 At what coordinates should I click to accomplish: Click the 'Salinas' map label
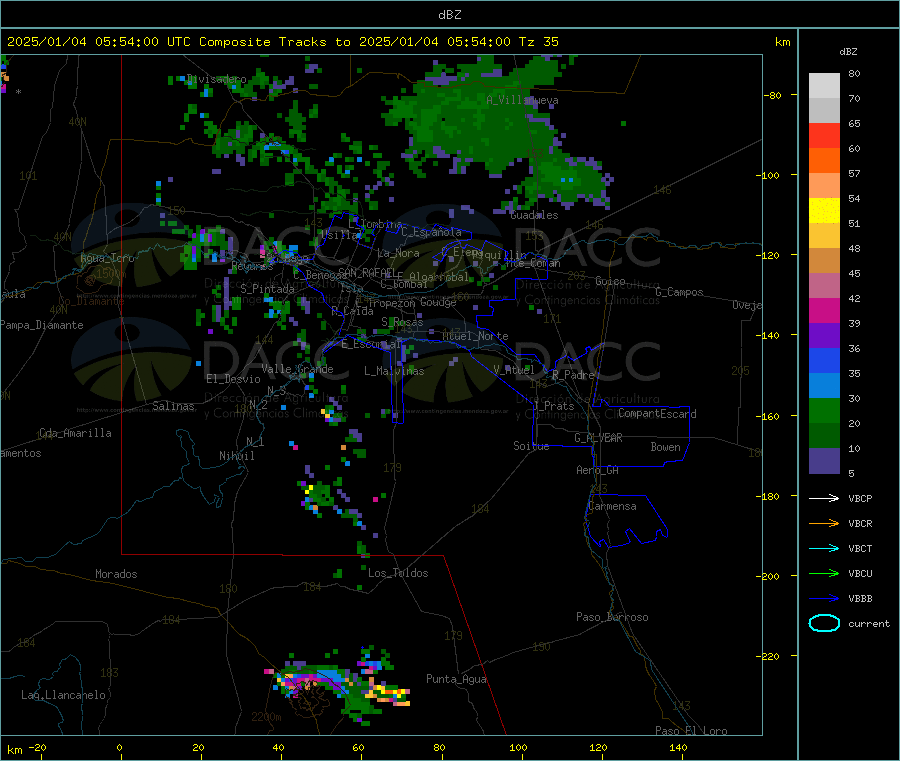[173, 406]
